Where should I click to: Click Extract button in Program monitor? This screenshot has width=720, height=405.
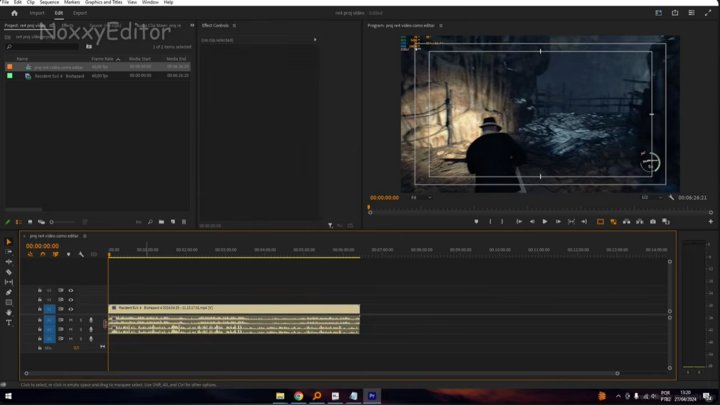point(640,221)
